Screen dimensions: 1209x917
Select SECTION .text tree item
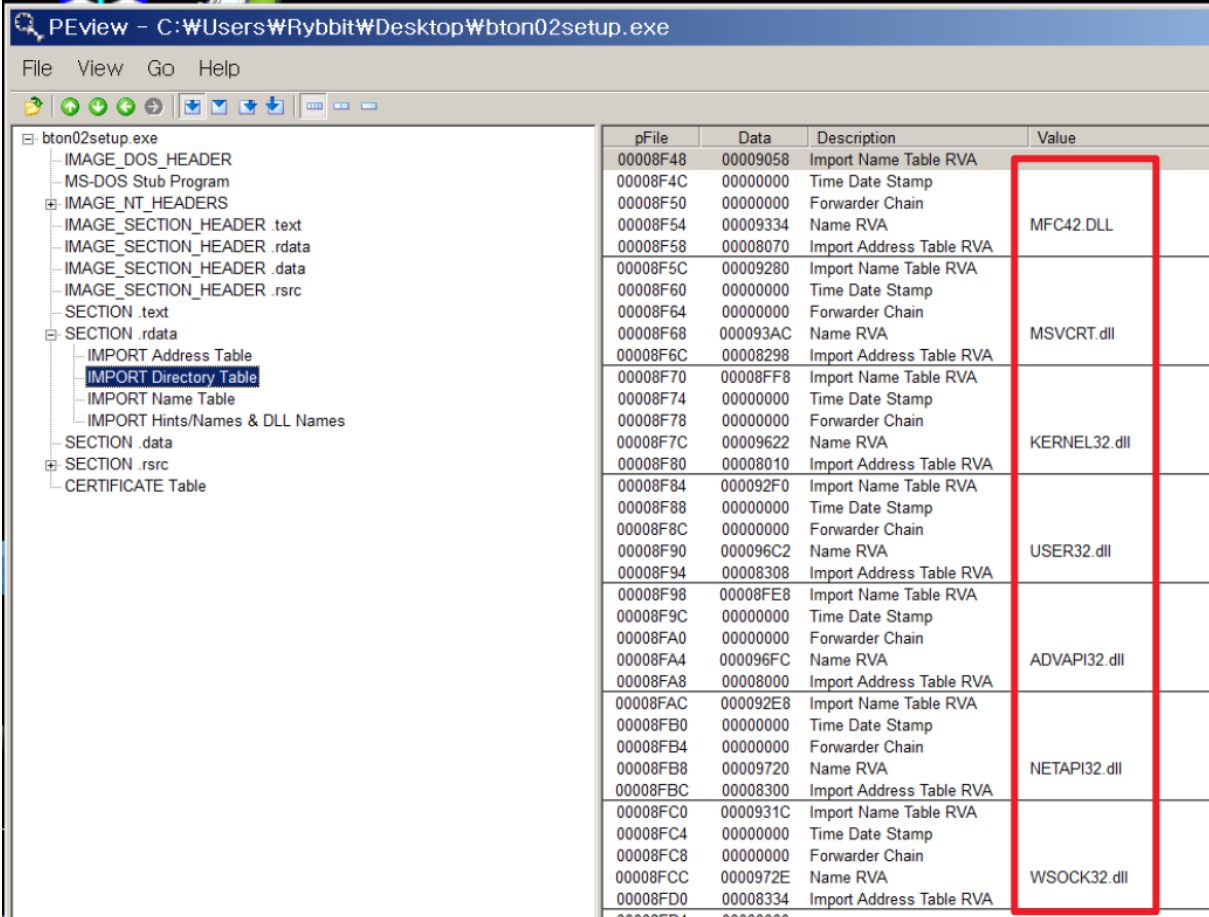click(116, 312)
